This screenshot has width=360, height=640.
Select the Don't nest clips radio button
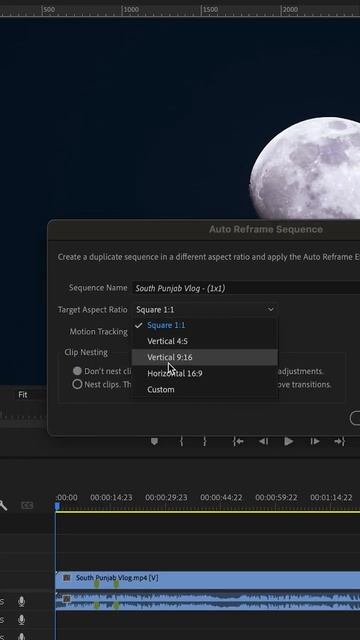point(77,371)
